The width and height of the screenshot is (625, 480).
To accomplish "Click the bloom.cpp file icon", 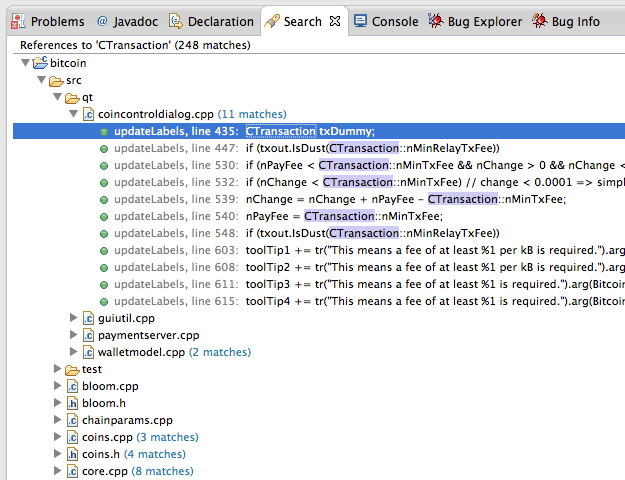I will point(72,386).
